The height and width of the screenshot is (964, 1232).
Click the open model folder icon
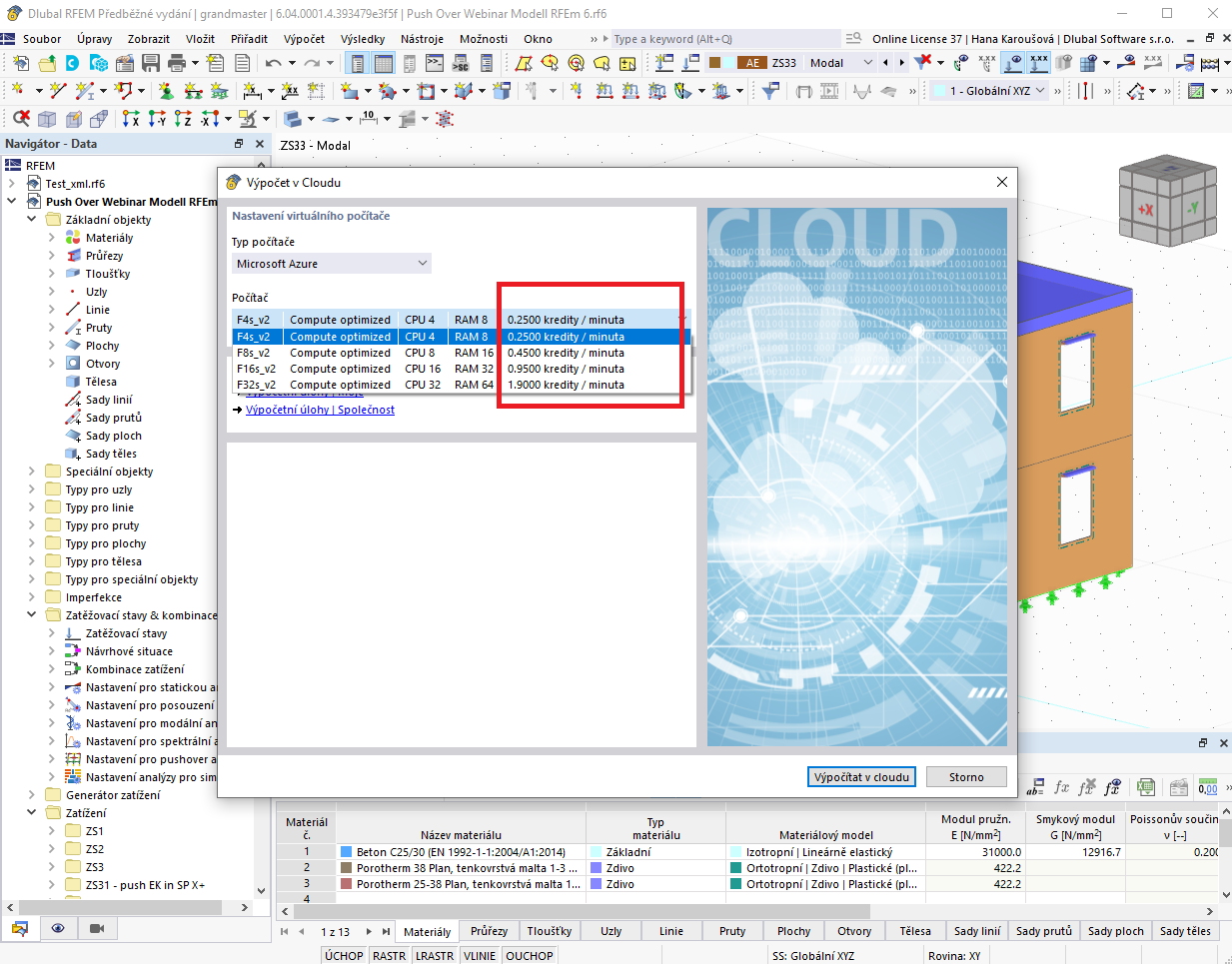point(47,63)
